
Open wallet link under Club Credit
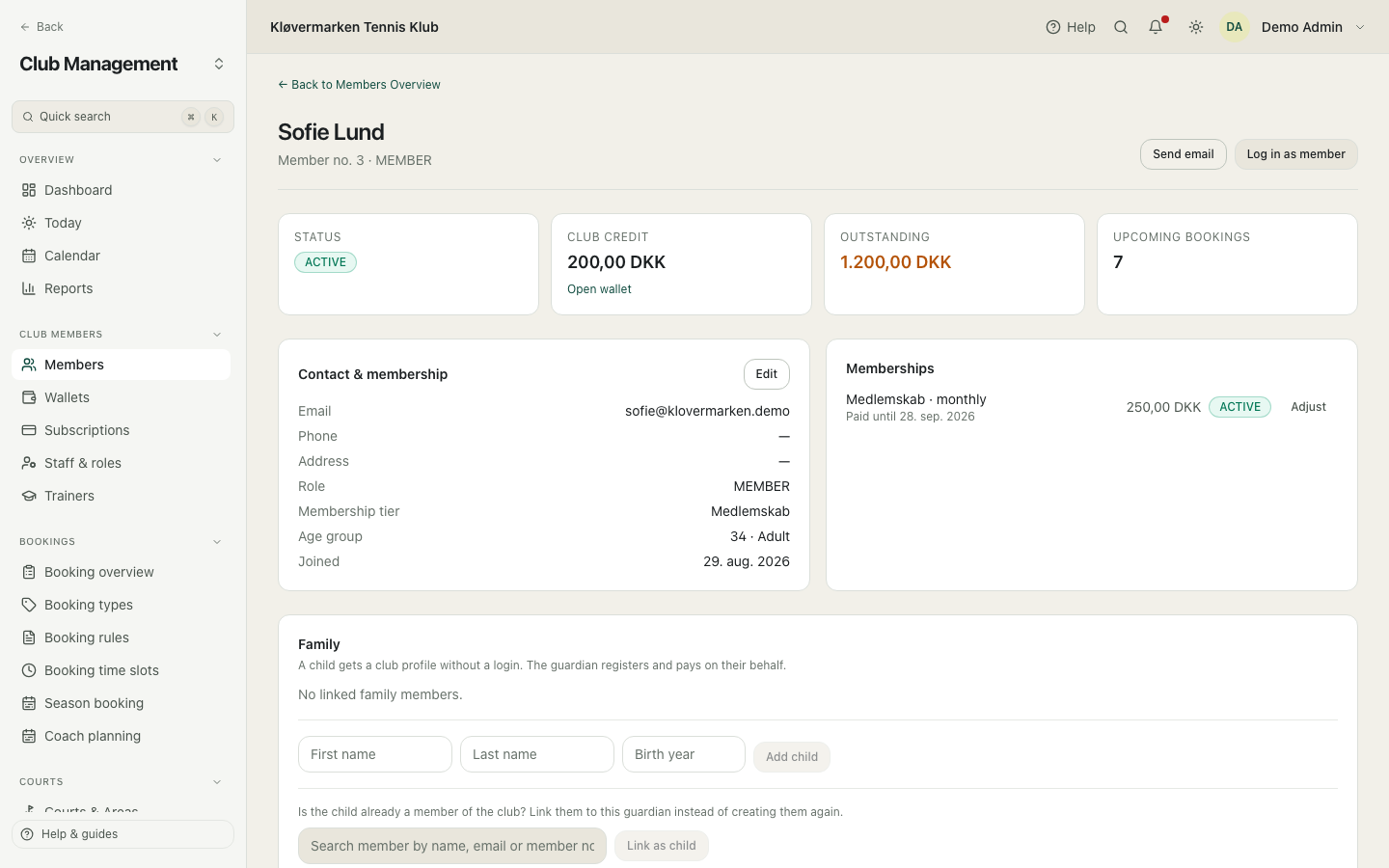click(x=599, y=289)
